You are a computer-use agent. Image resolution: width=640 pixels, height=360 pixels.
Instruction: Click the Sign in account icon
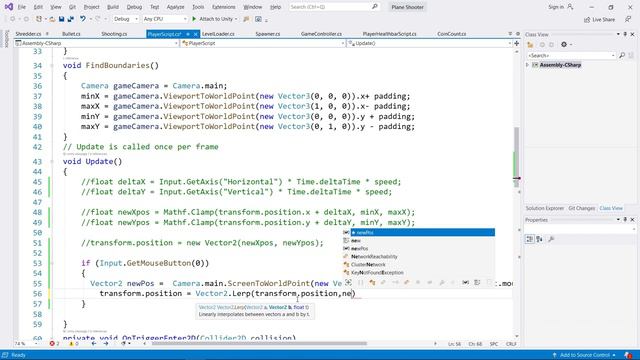tap(570, 7)
